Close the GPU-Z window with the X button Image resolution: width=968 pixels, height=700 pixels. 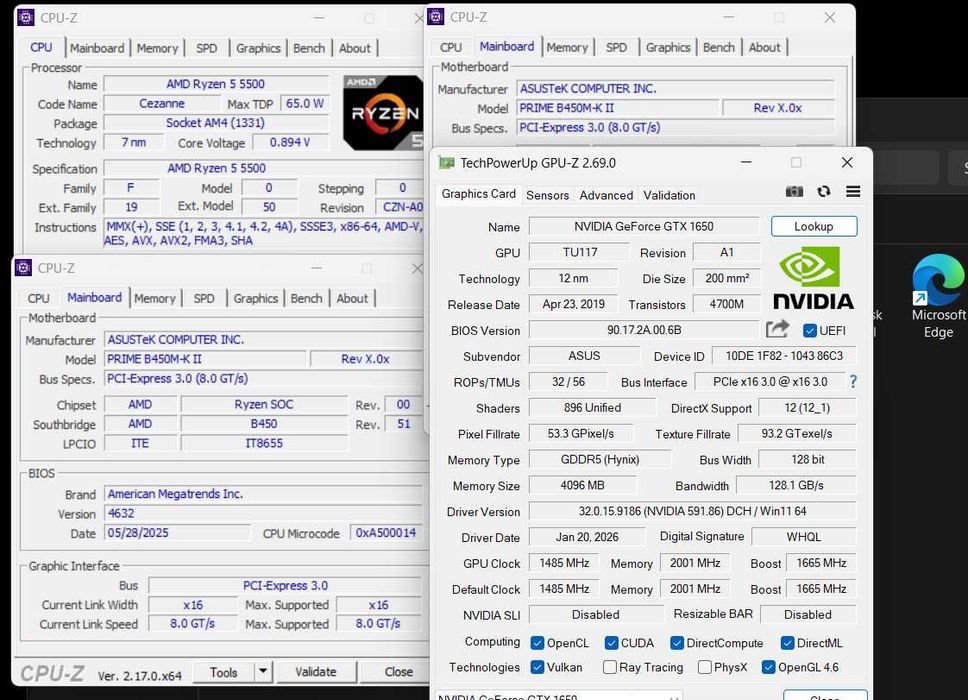point(847,162)
